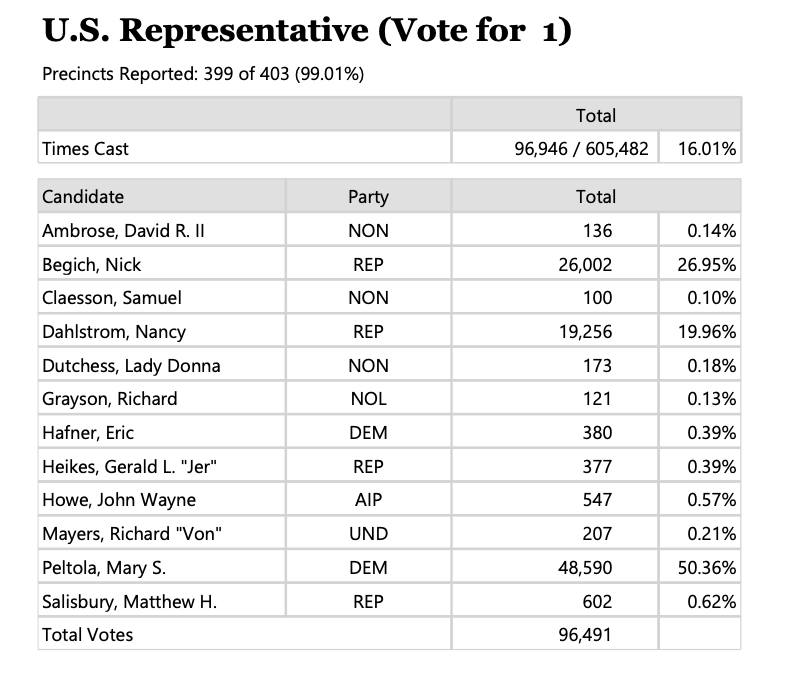Click the U.S. Representative heading
788x686 pixels.
coord(308,32)
